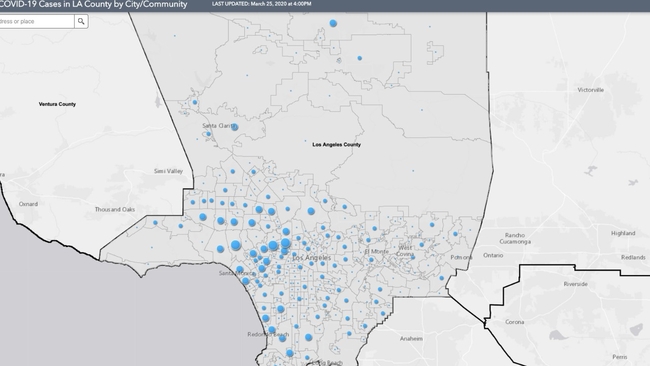
Task: Click the Anaheim city label
Action: 411,339
